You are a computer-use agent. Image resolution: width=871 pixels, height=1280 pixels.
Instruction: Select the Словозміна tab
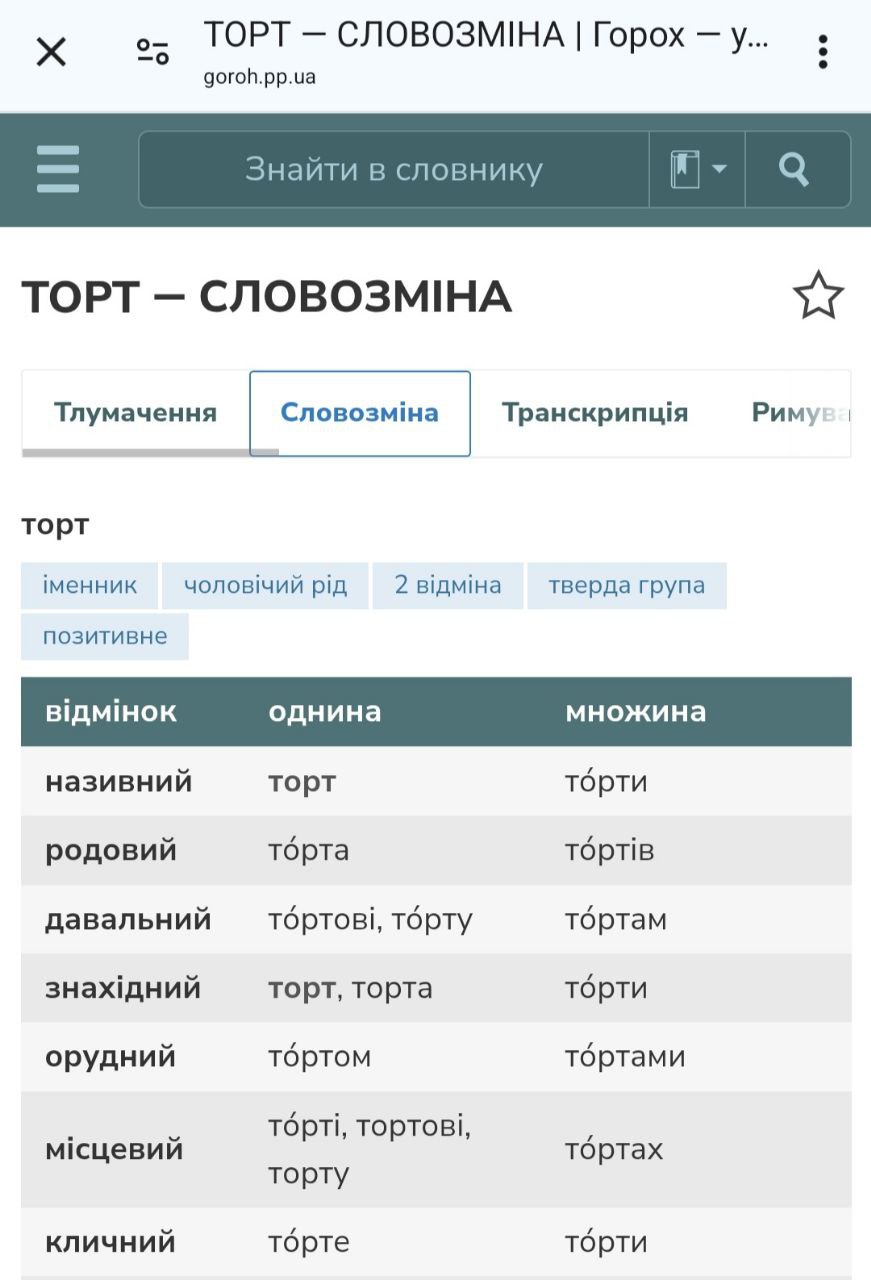[x=360, y=413]
